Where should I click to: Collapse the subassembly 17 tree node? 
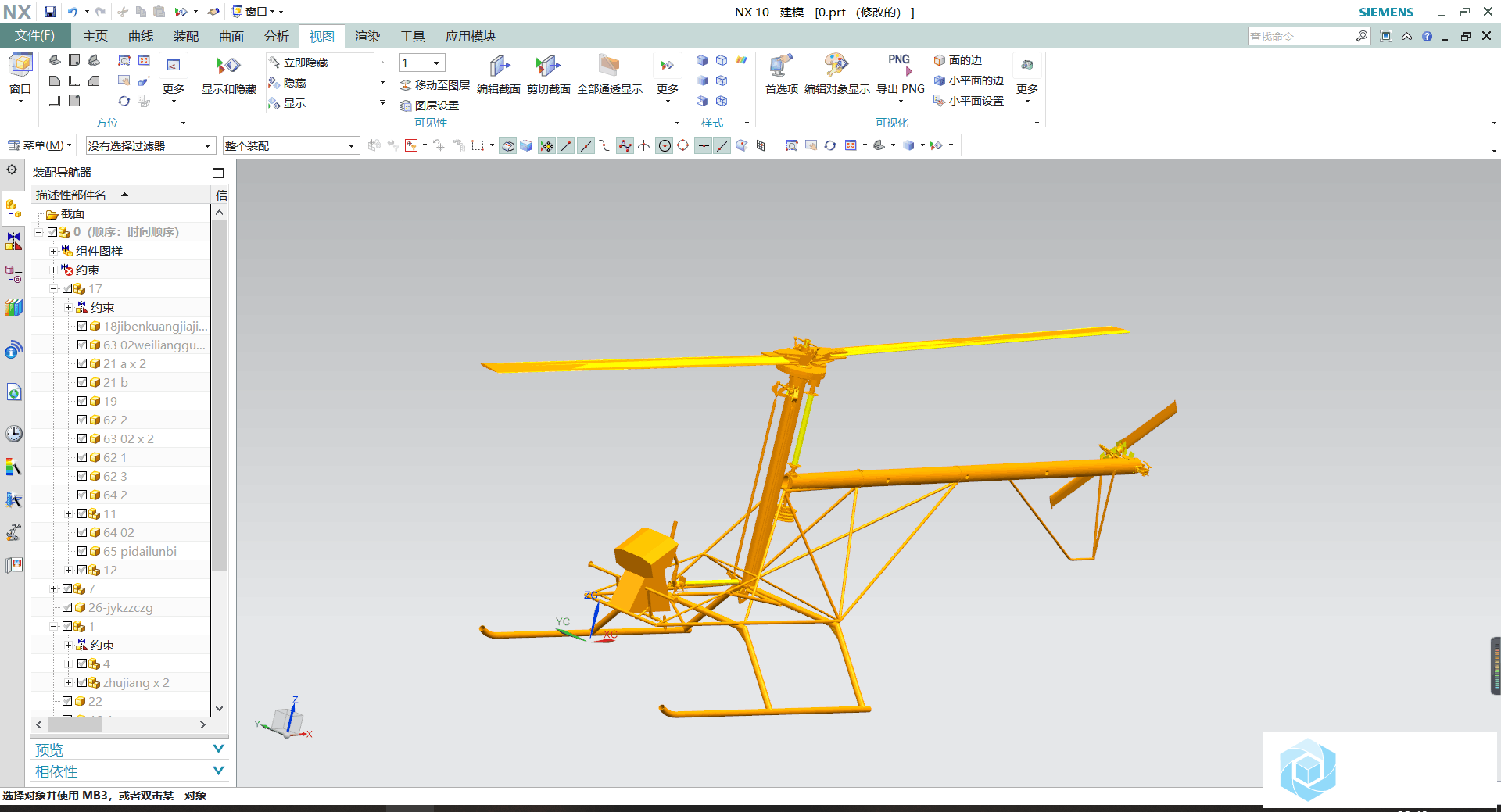tap(54, 288)
